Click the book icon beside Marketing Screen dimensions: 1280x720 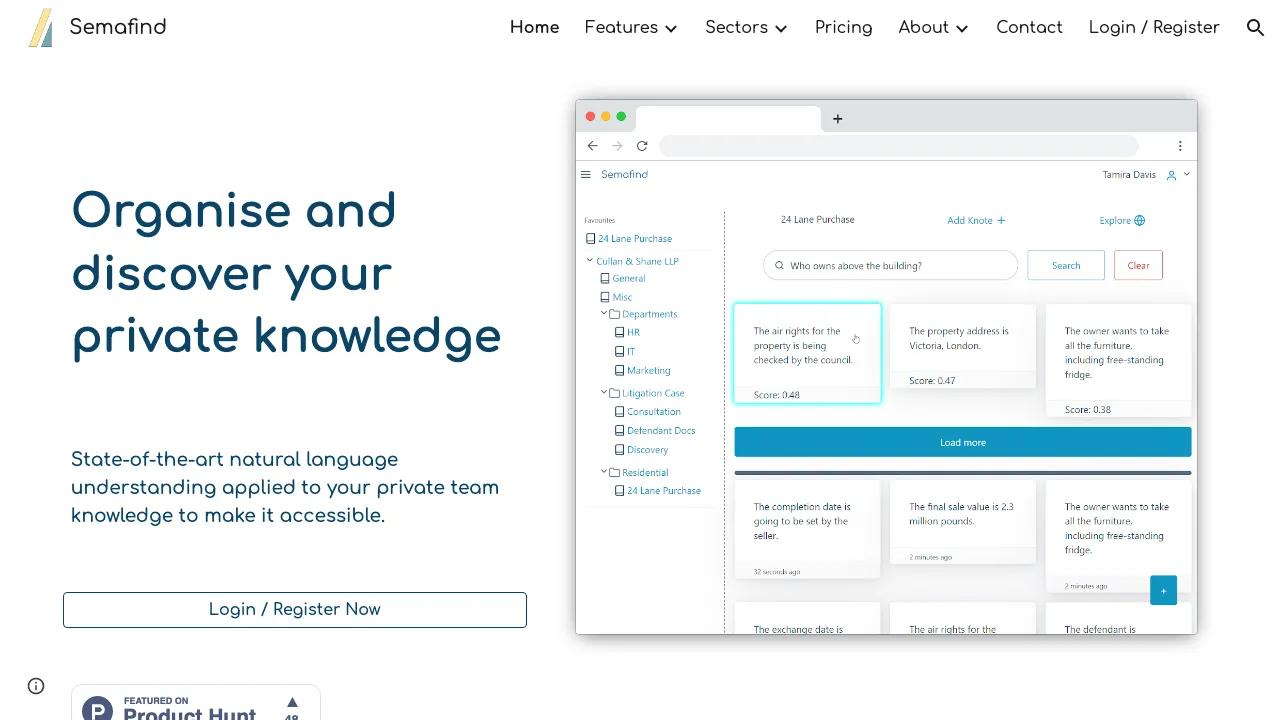tap(619, 371)
